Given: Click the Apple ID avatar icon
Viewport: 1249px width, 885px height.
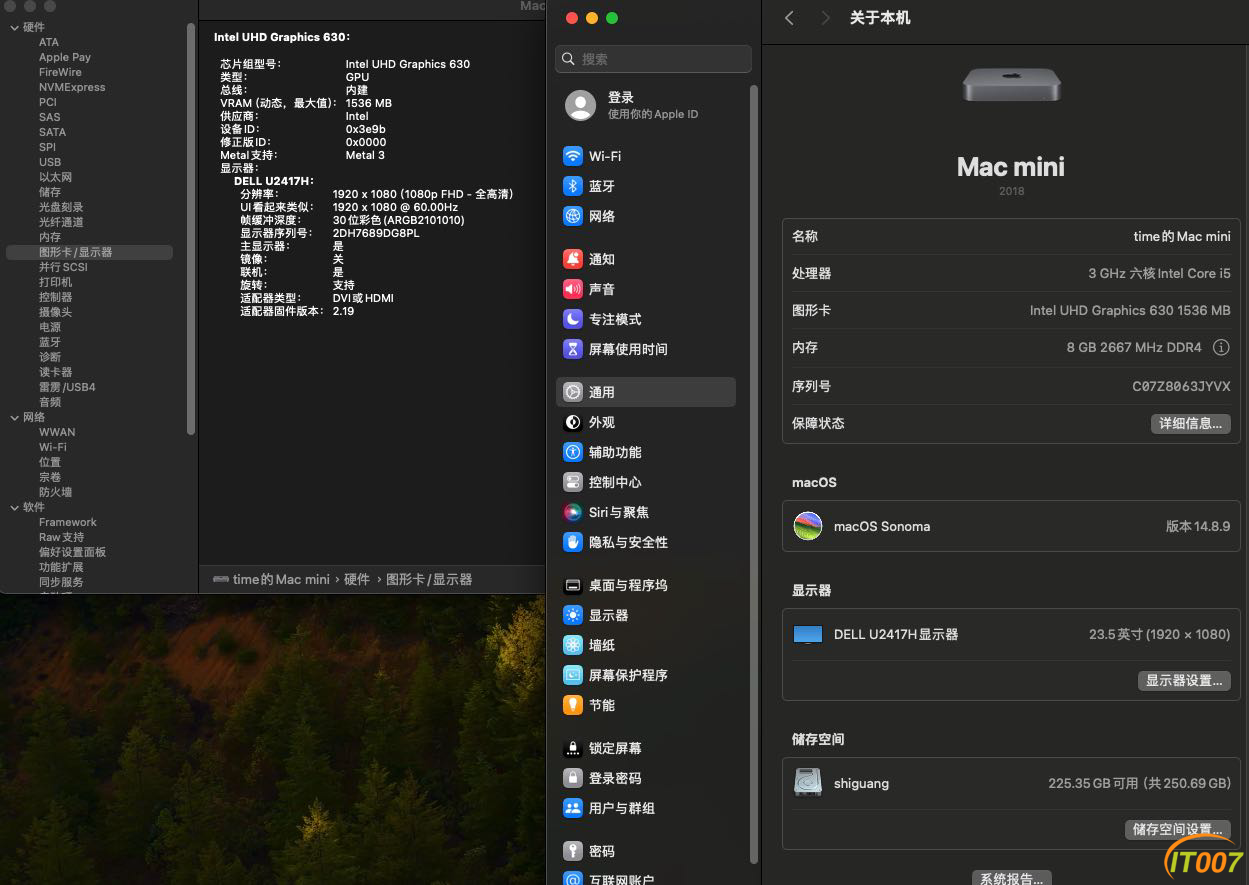Looking at the screenshot, I should (x=581, y=105).
